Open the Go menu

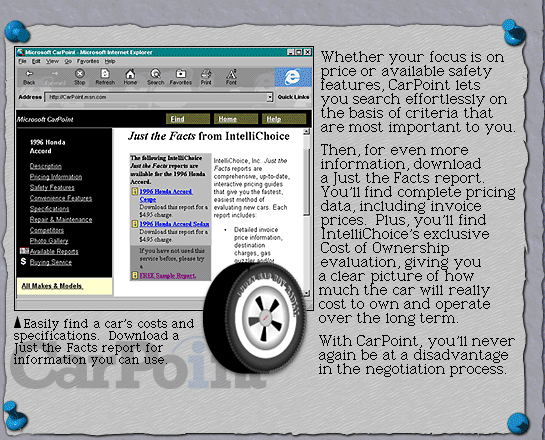coord(68,61)
